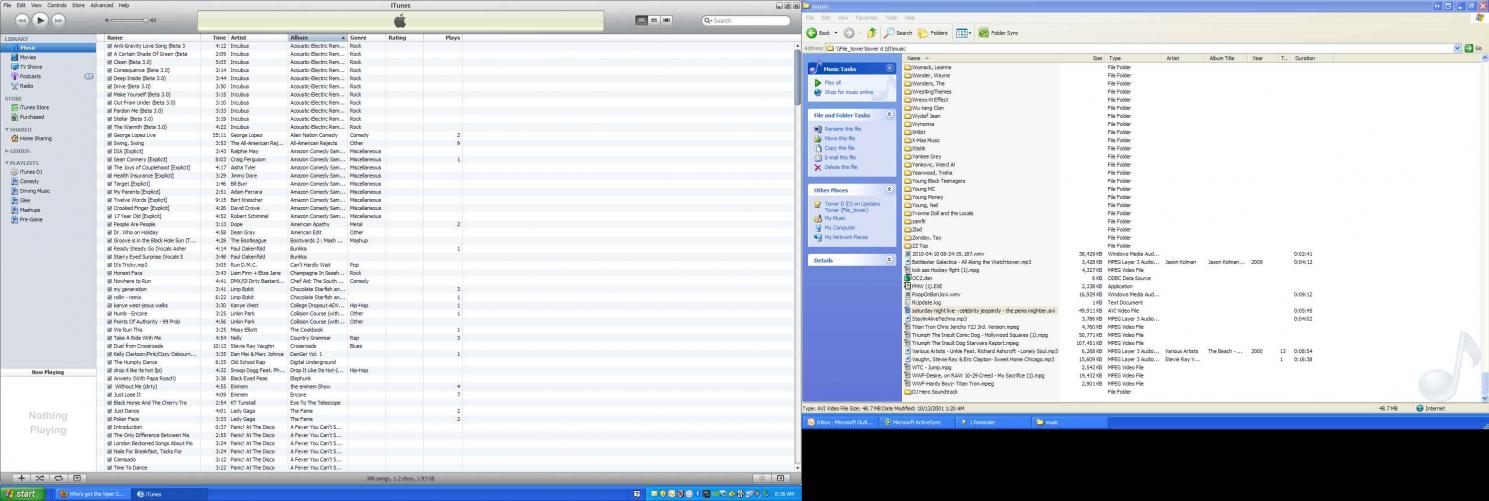This screenshot has width=1489, height=501.
Task: Open the iTunes Advanced menu
Action: pyautogui.click(x=102, y=5)
